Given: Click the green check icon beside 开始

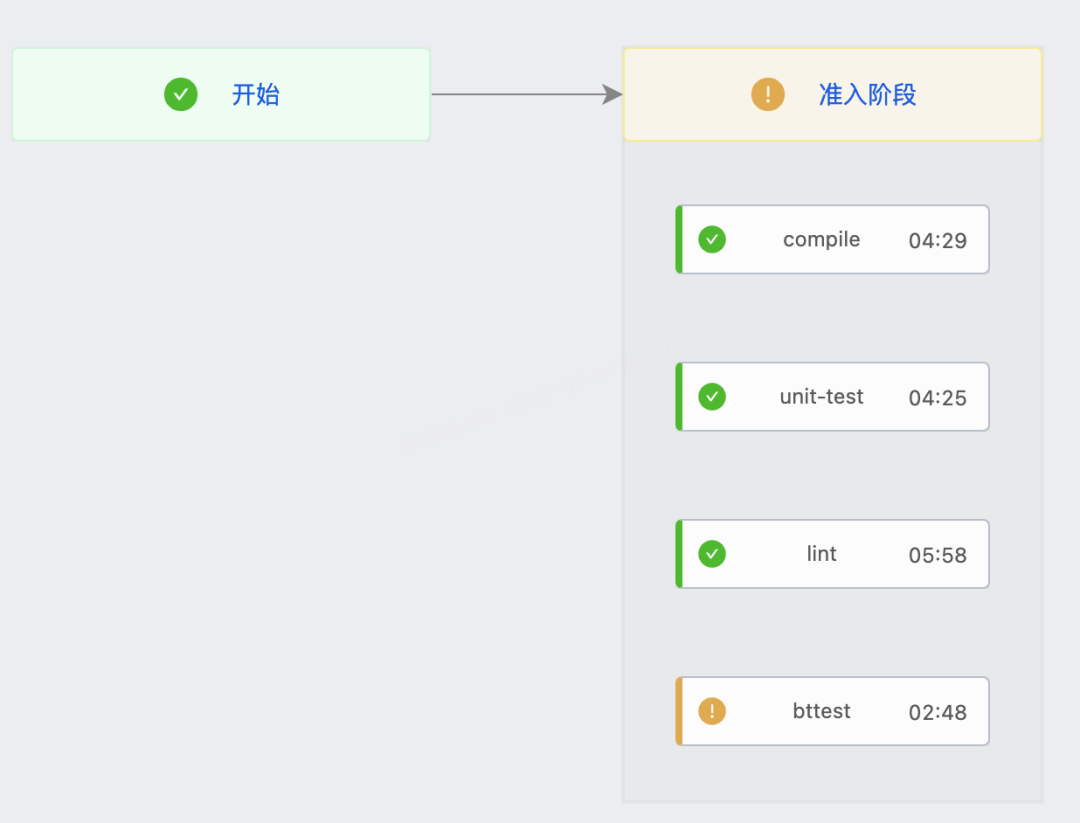Looking at the screenshot, I should [x=181, y=95].
